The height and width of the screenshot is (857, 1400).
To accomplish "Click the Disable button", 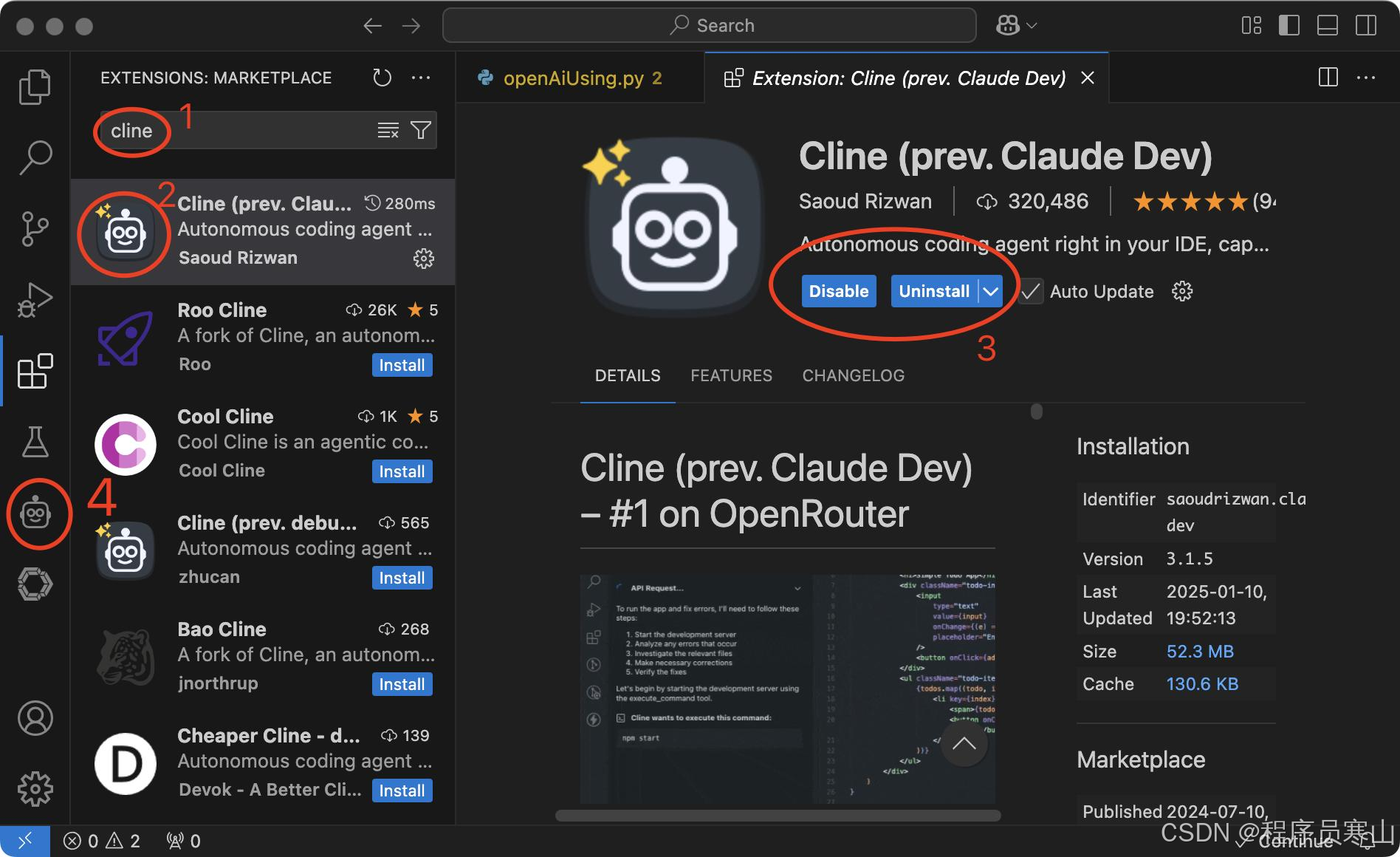I will click(x=839, y=291).
